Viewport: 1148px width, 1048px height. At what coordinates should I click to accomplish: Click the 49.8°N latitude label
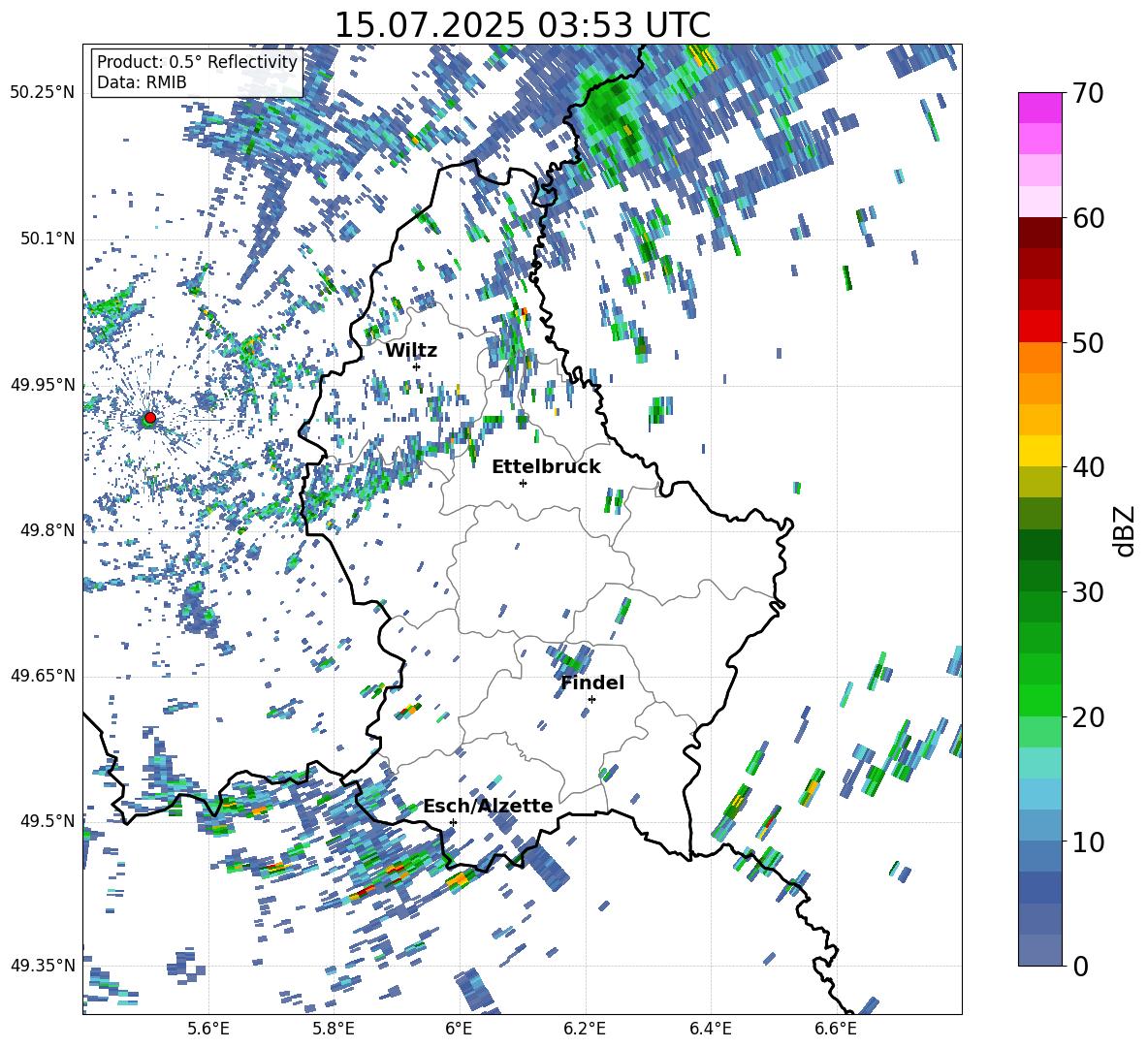pos(47,529)
